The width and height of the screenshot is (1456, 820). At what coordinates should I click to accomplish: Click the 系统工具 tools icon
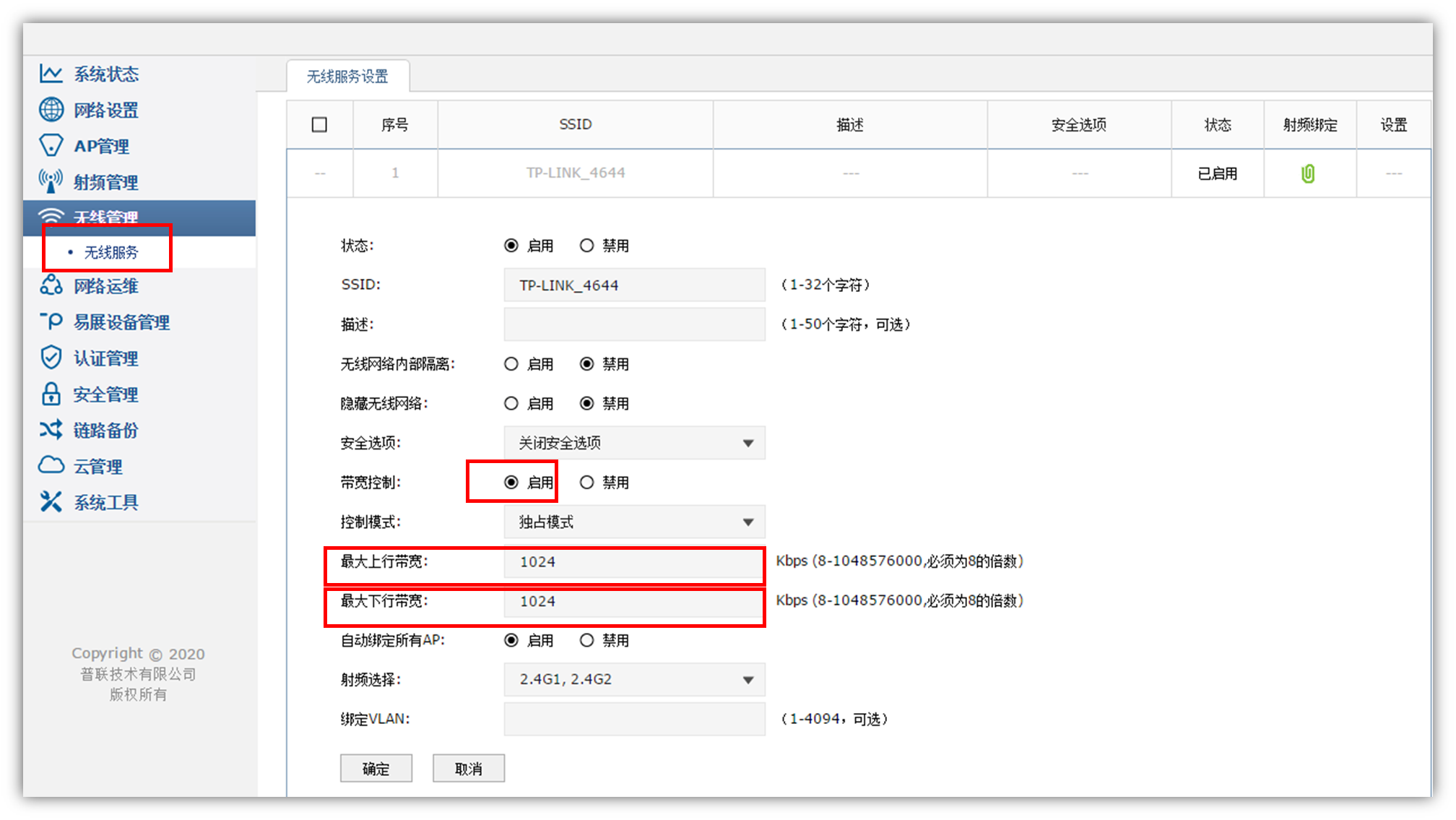click(51, 501)
